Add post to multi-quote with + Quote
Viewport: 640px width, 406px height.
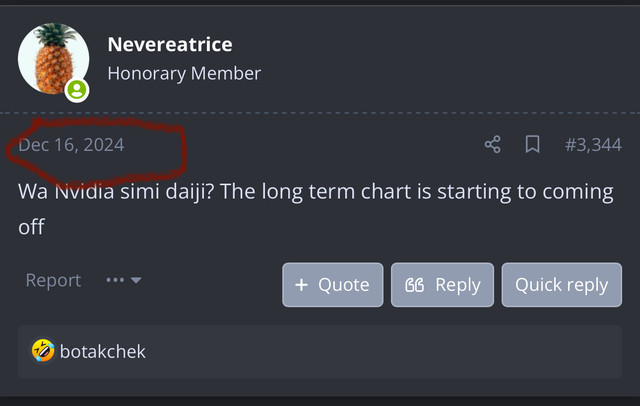[333, 285]
